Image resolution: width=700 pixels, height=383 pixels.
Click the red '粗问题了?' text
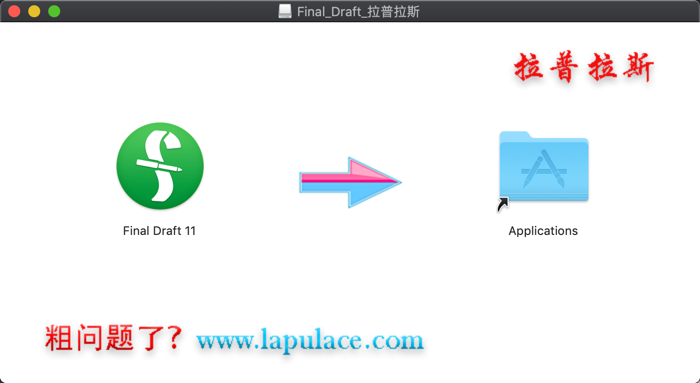pos(114,337)
